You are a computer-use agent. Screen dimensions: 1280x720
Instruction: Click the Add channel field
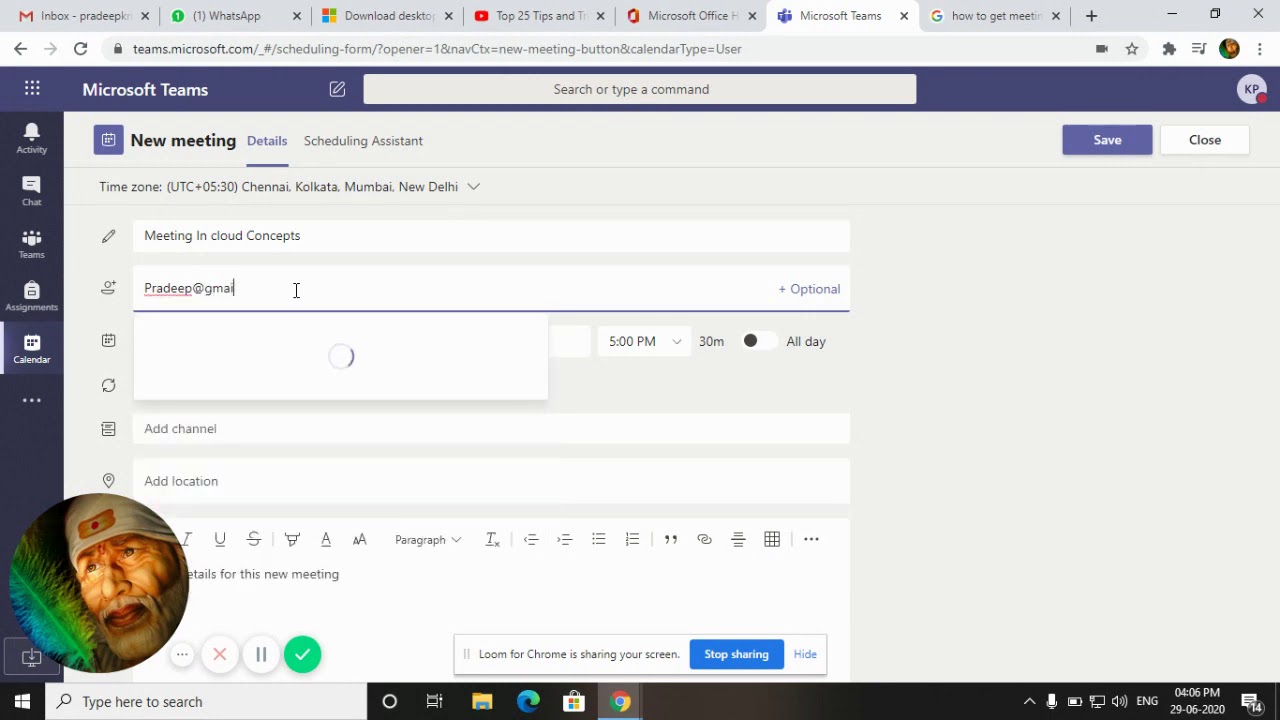(x=491, y=429)
